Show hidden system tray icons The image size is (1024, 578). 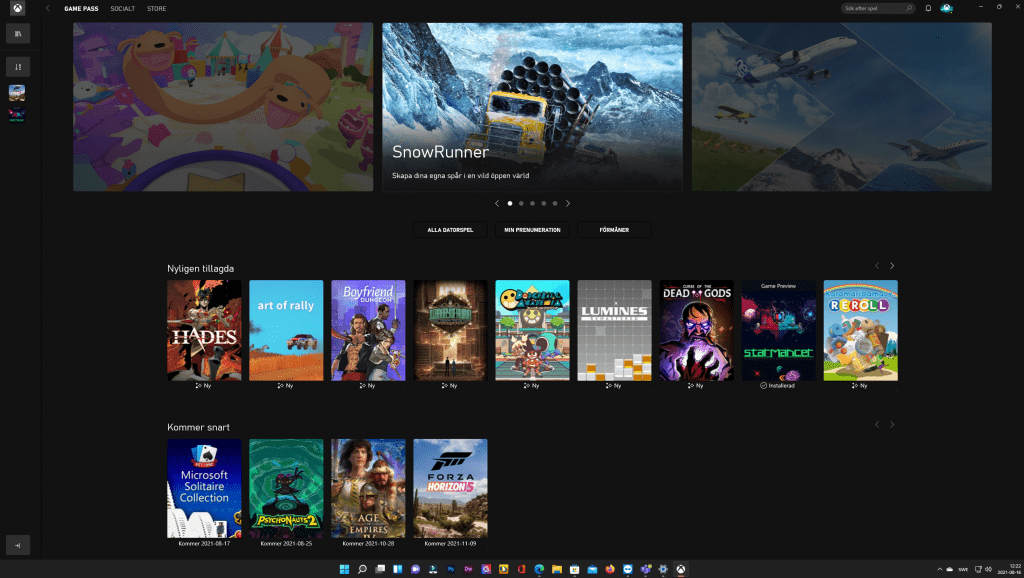(940, 570)
